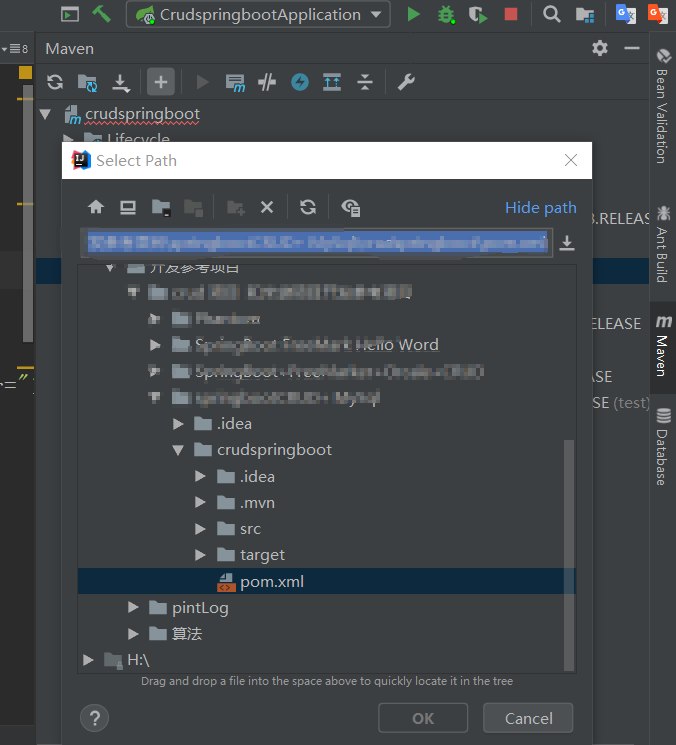
Task: Expand the pintLog folder
Action: 133,608
